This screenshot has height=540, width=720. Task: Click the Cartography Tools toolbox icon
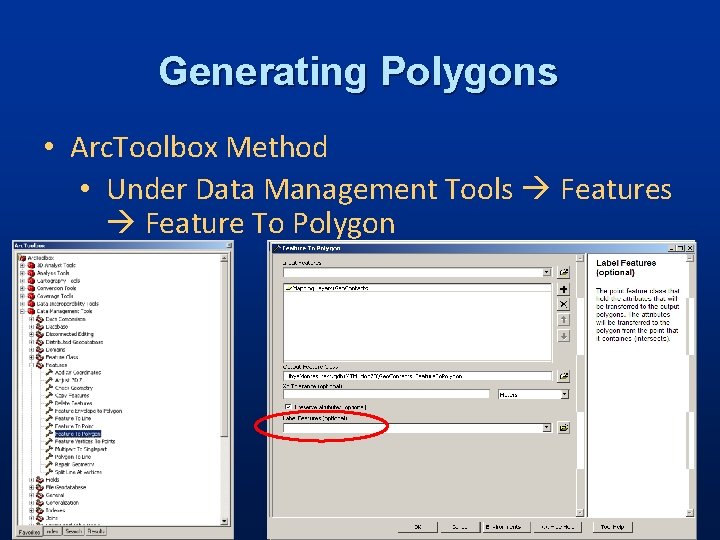click(31, 281)
